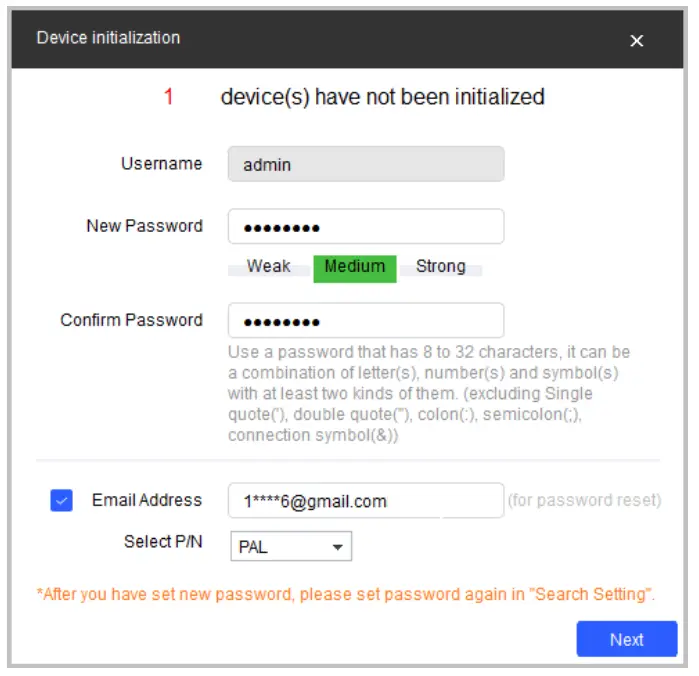Click the grey password requirements hint text

point(428,394)
